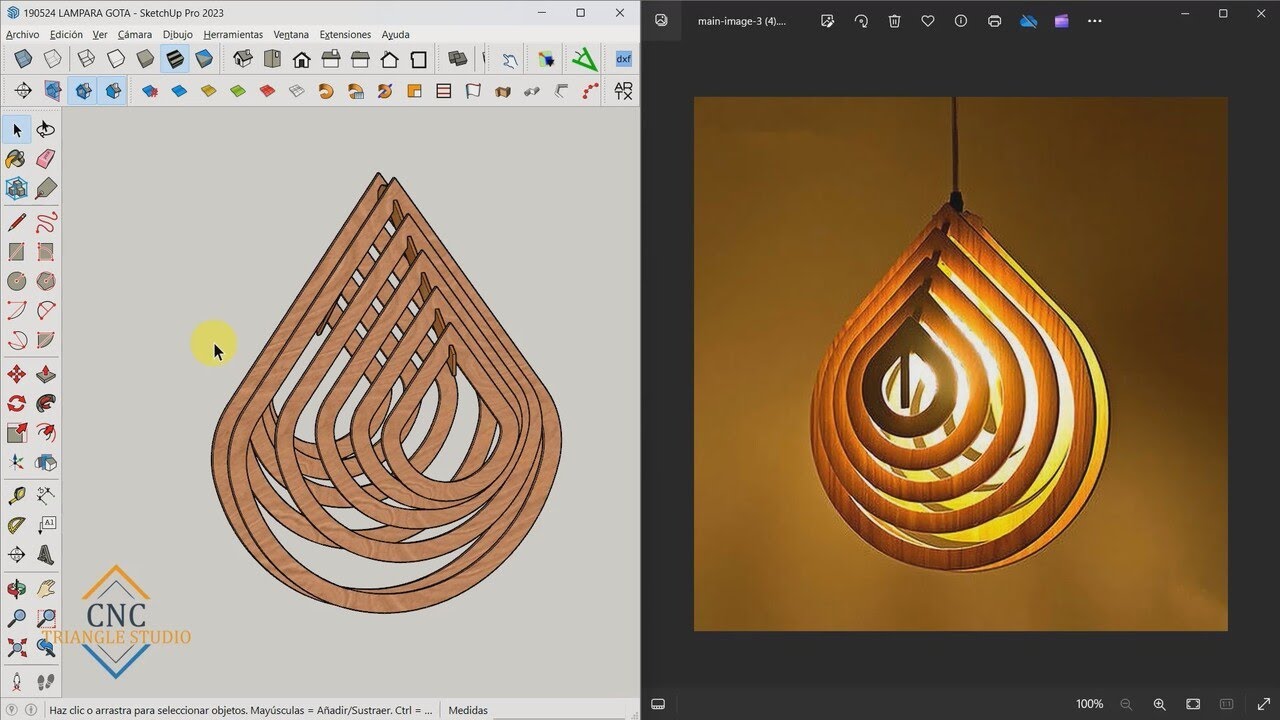
Task: Click the dxf export icon
Action: (623, 59)
